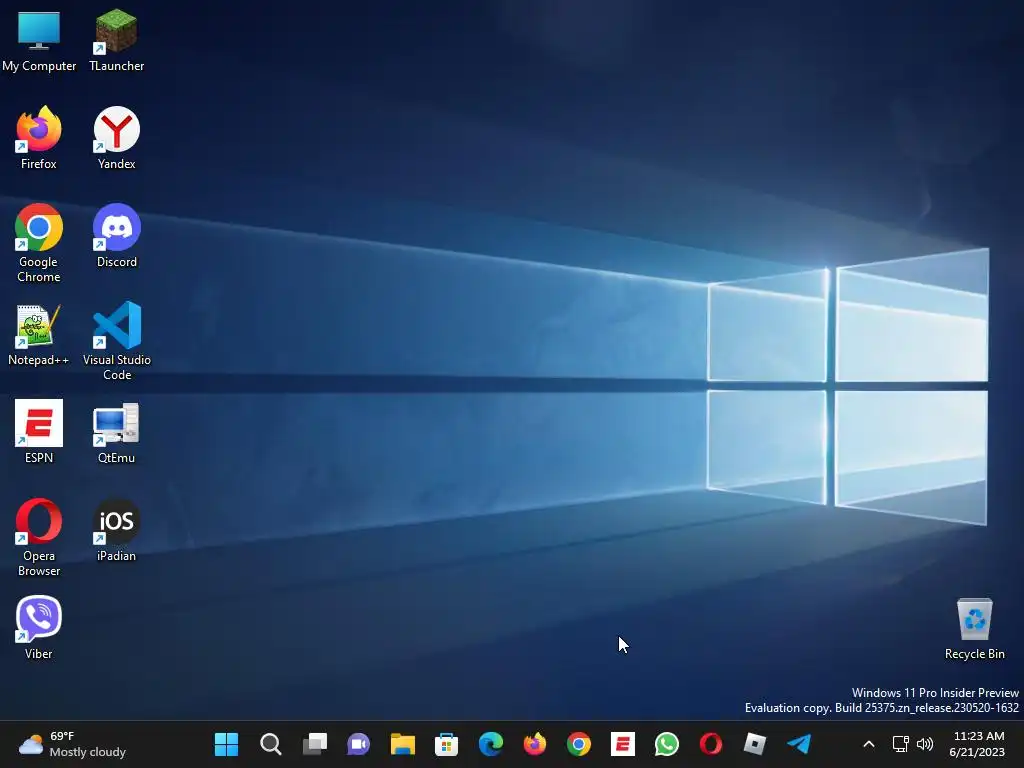Open the Chat app on the taskbar
1024x768 pixels.
point(359,744)
